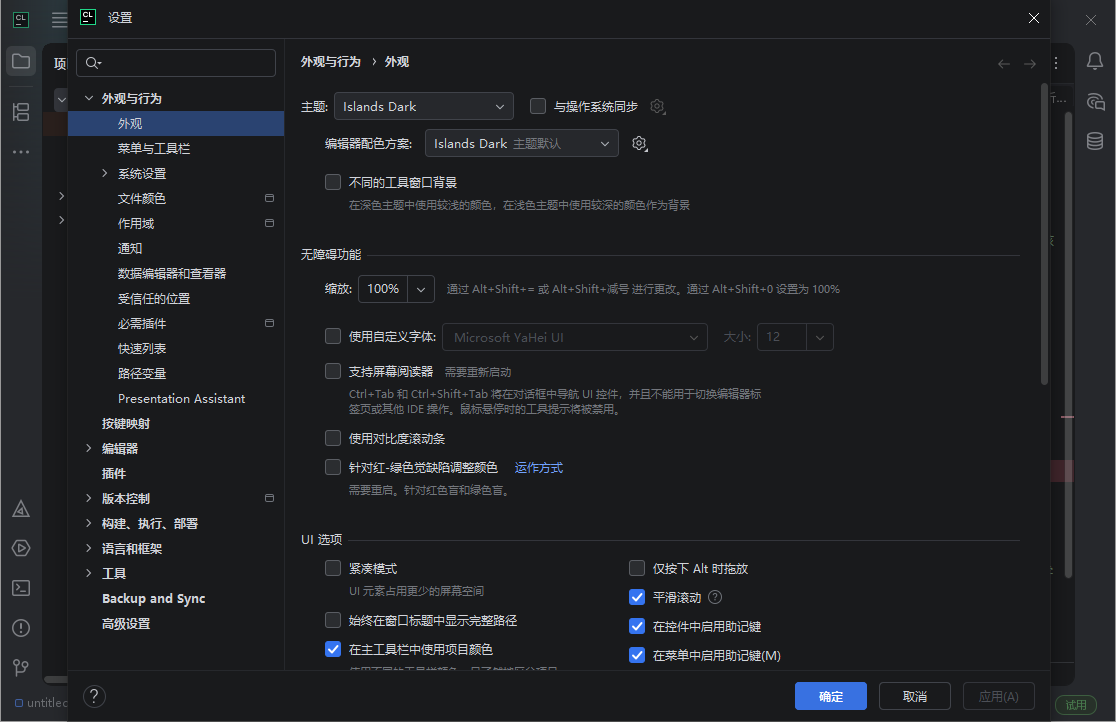Open the 运作方式 link

(x=538, y=466)
